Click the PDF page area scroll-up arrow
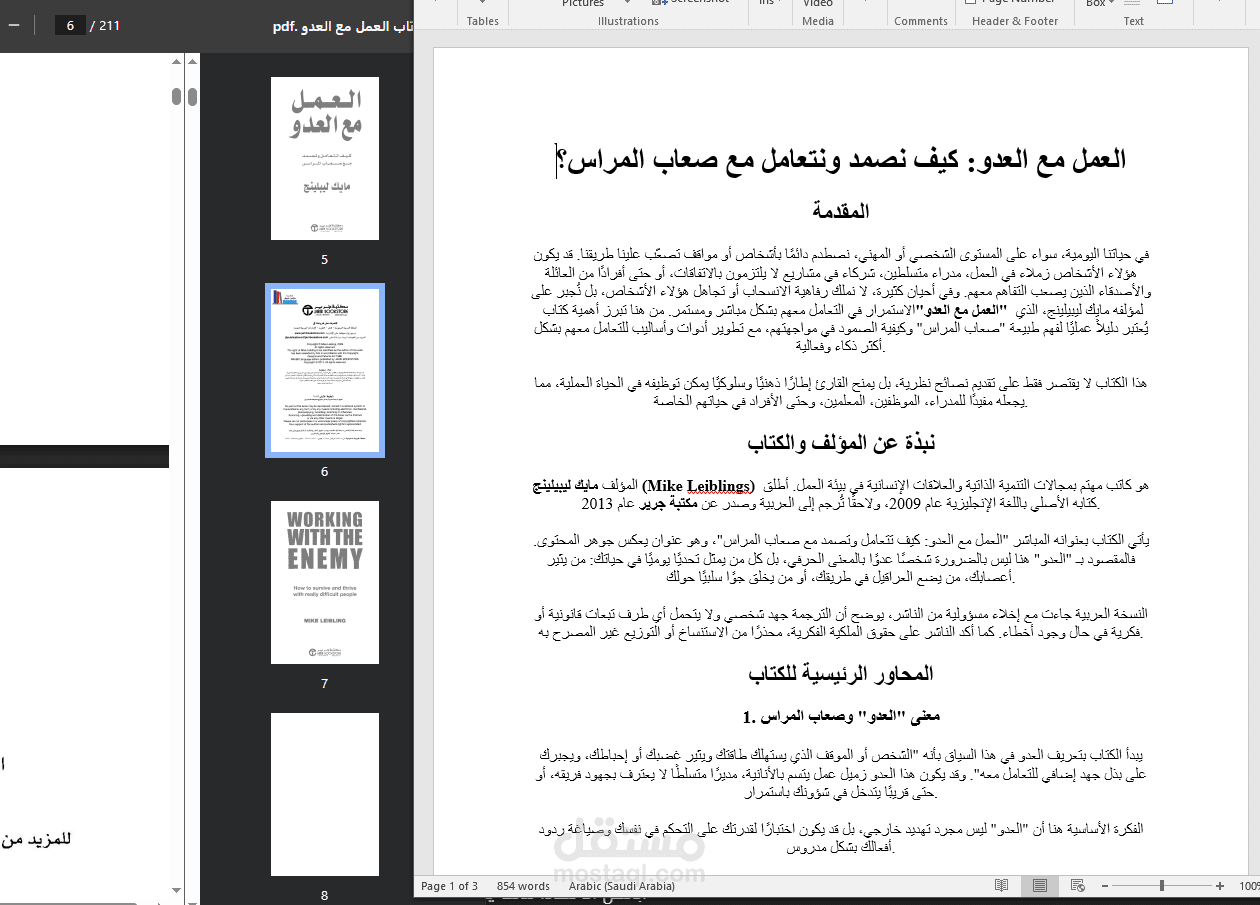 [x=177, y=63]
